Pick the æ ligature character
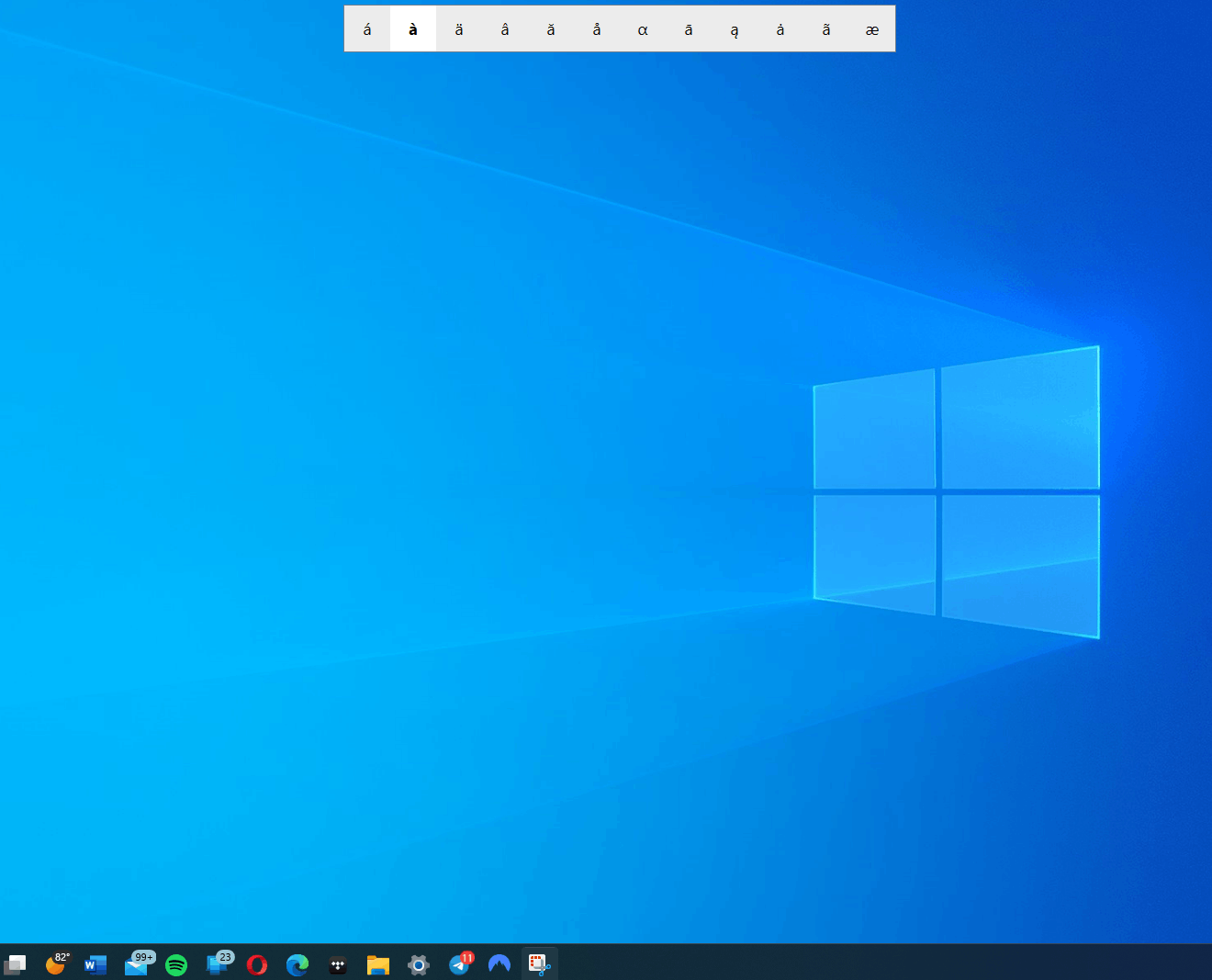The image size is (1212, 980). point(872,29)
